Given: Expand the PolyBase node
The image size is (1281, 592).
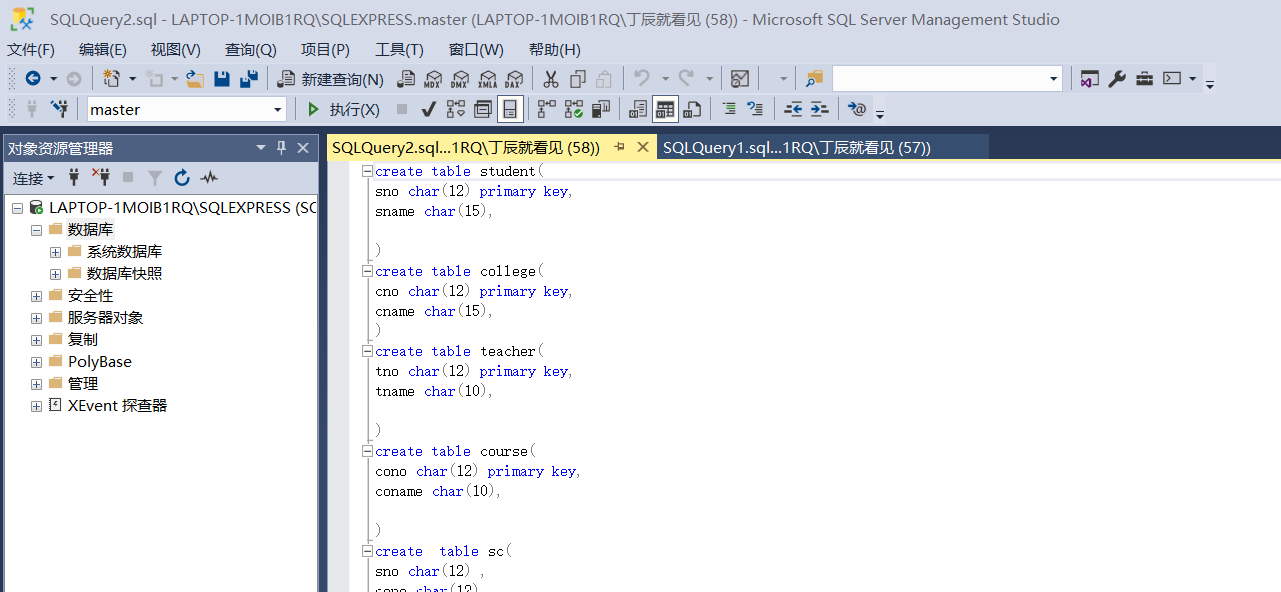Looking at the screenshot, I should point(36,362).
